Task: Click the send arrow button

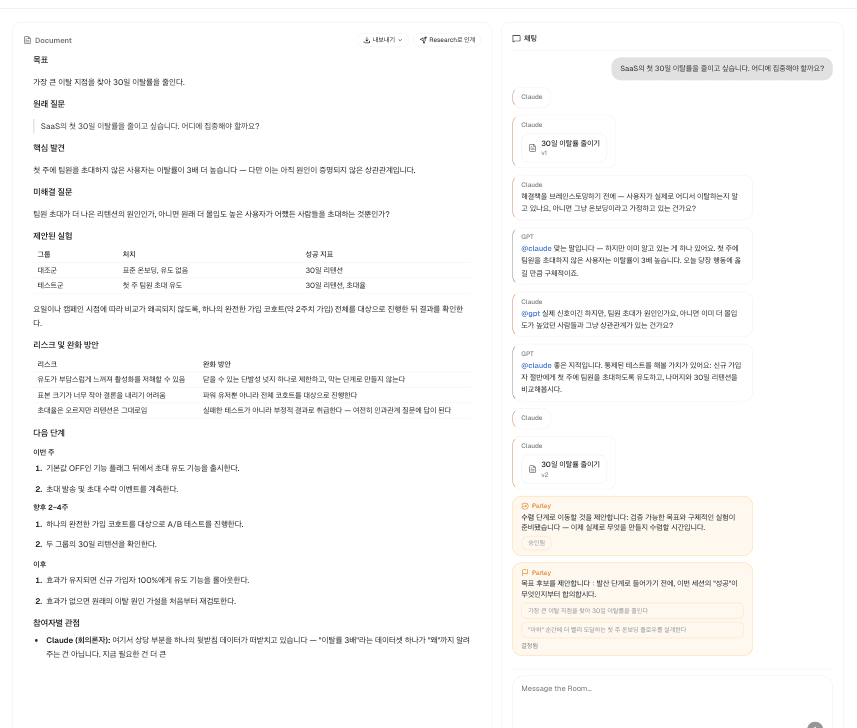Action: [815, 725]
